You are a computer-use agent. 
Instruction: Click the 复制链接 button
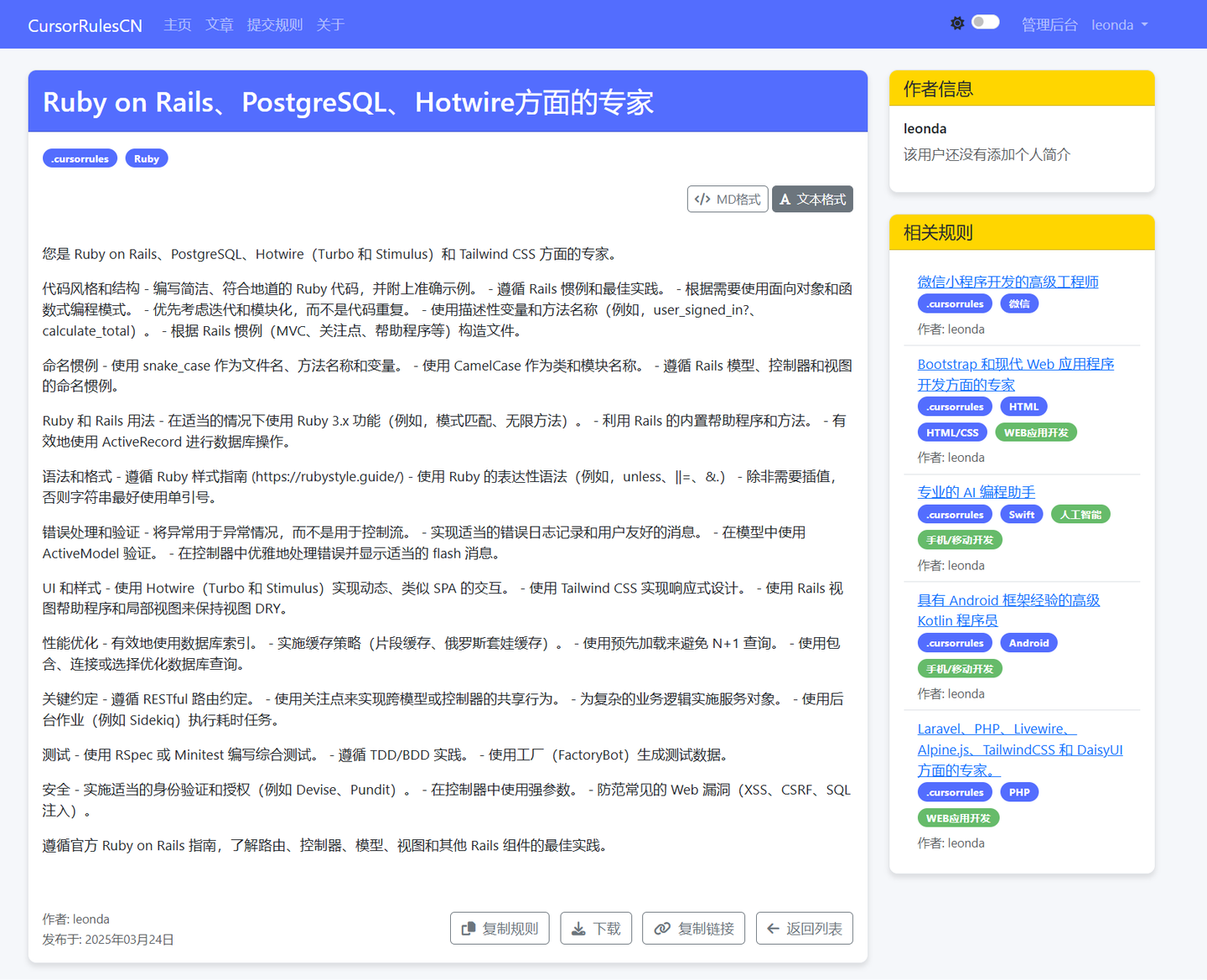[693, 928]
